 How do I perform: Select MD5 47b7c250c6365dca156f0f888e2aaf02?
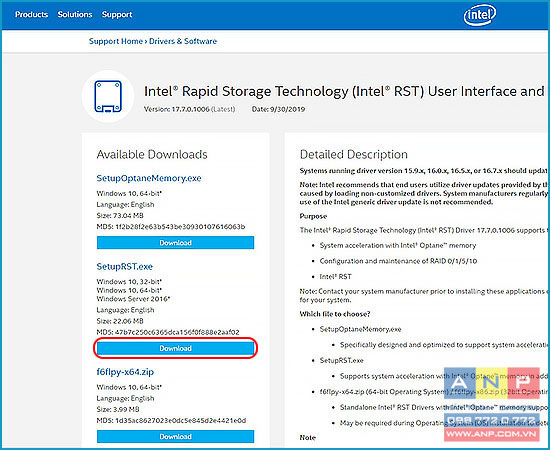coord(168,332)
